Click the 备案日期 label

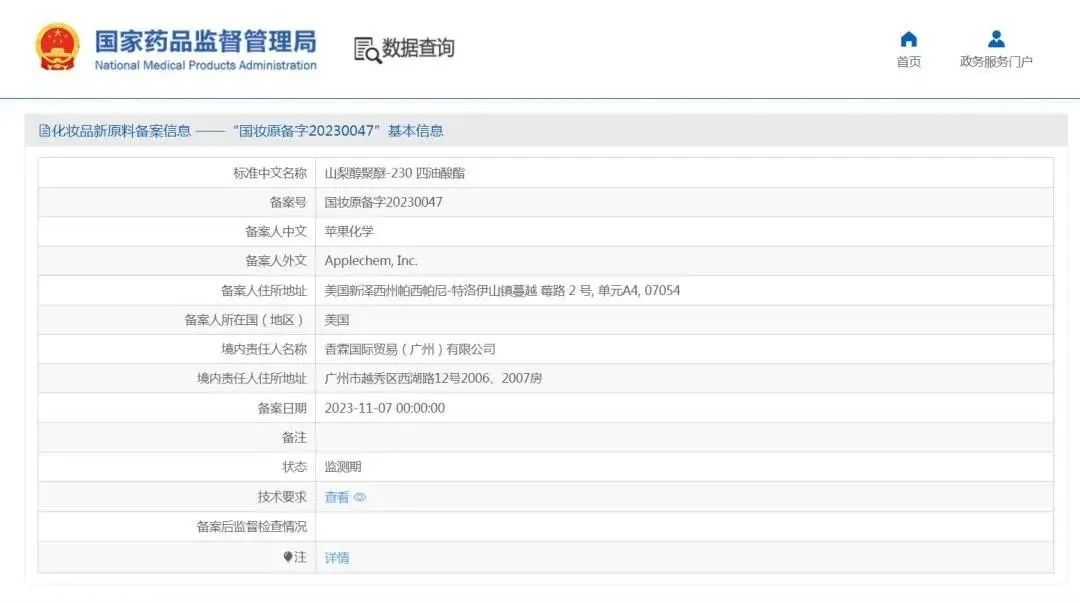[282, 408]
